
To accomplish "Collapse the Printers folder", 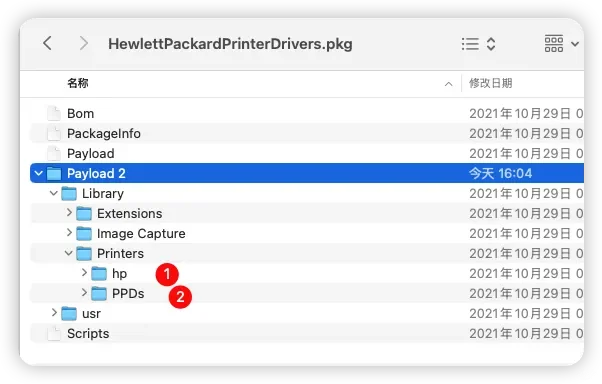I will pyautogui.click(x=68, y=253).
